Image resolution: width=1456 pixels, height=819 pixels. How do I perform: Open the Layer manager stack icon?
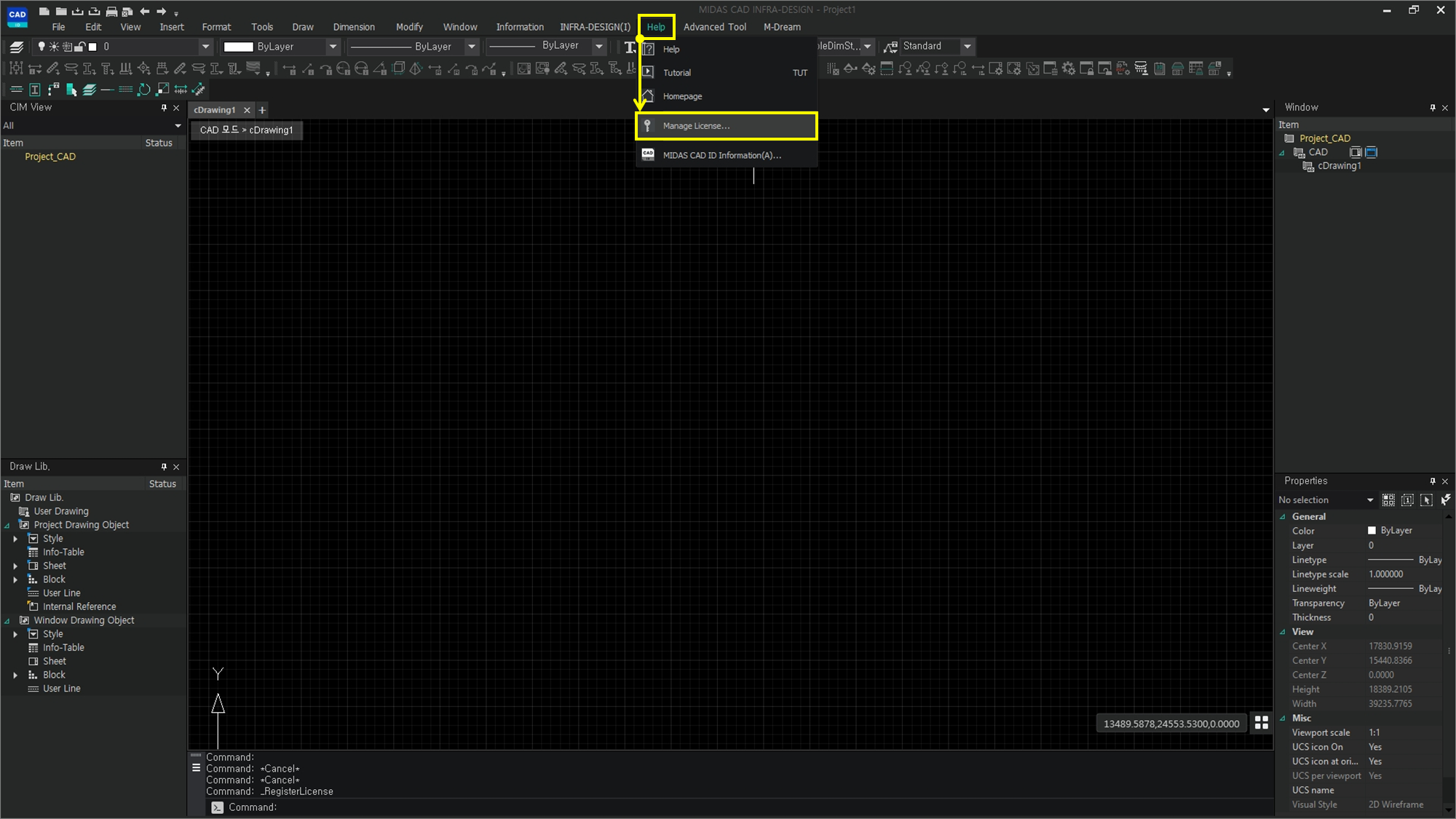pyautogui.click(x=17, y=47)
